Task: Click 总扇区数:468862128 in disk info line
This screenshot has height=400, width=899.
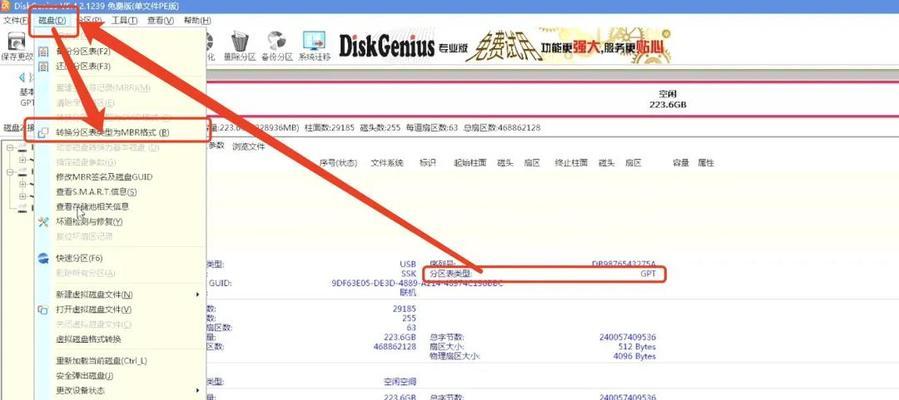Action: coord(502,128)
